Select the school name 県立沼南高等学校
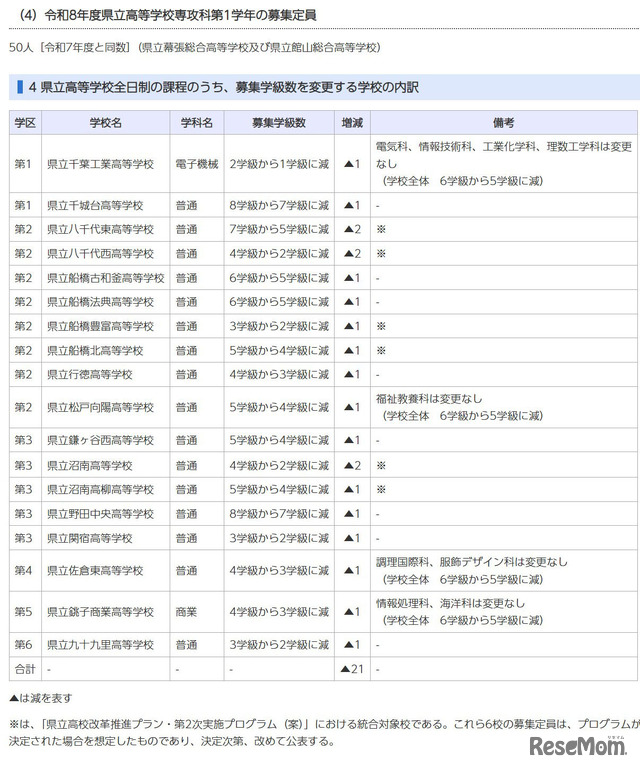 coord(90,465)
